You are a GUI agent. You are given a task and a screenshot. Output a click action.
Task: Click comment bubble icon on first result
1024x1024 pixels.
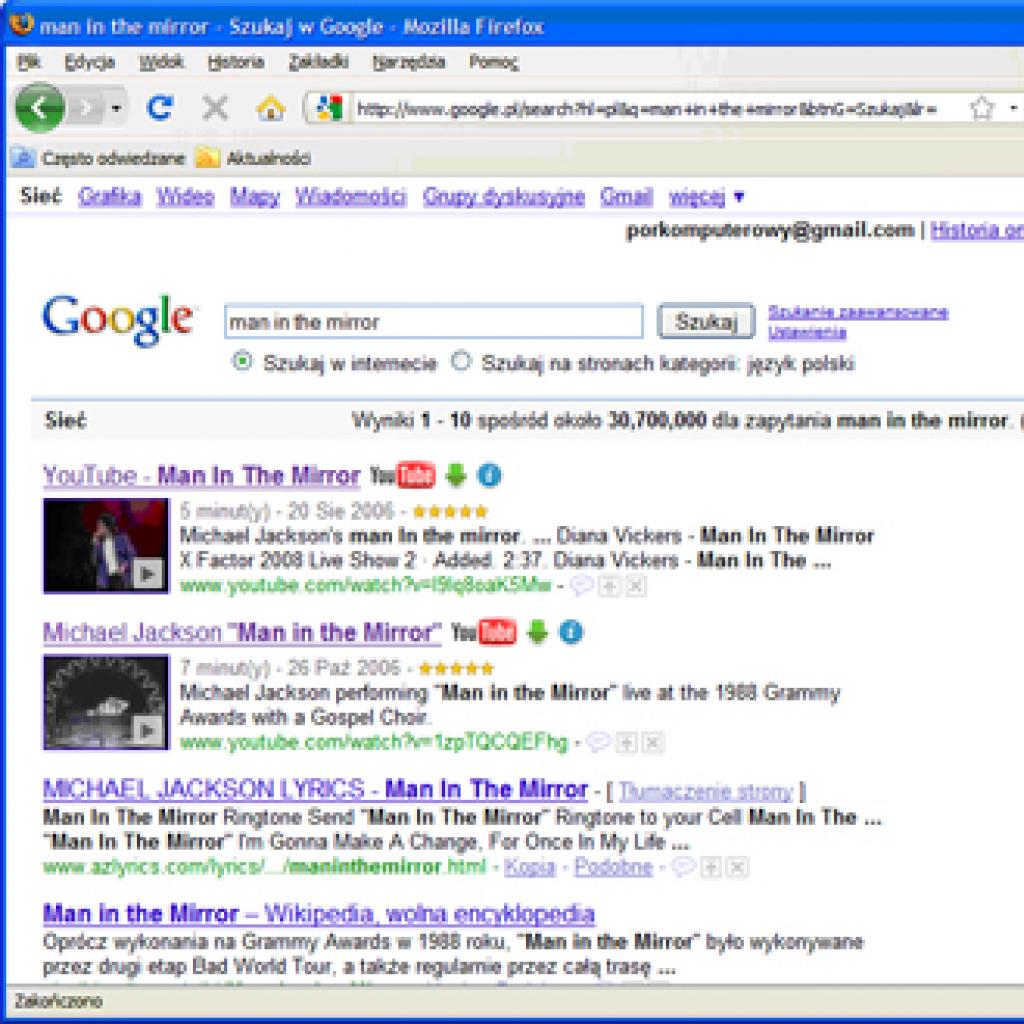click(581, 586)
